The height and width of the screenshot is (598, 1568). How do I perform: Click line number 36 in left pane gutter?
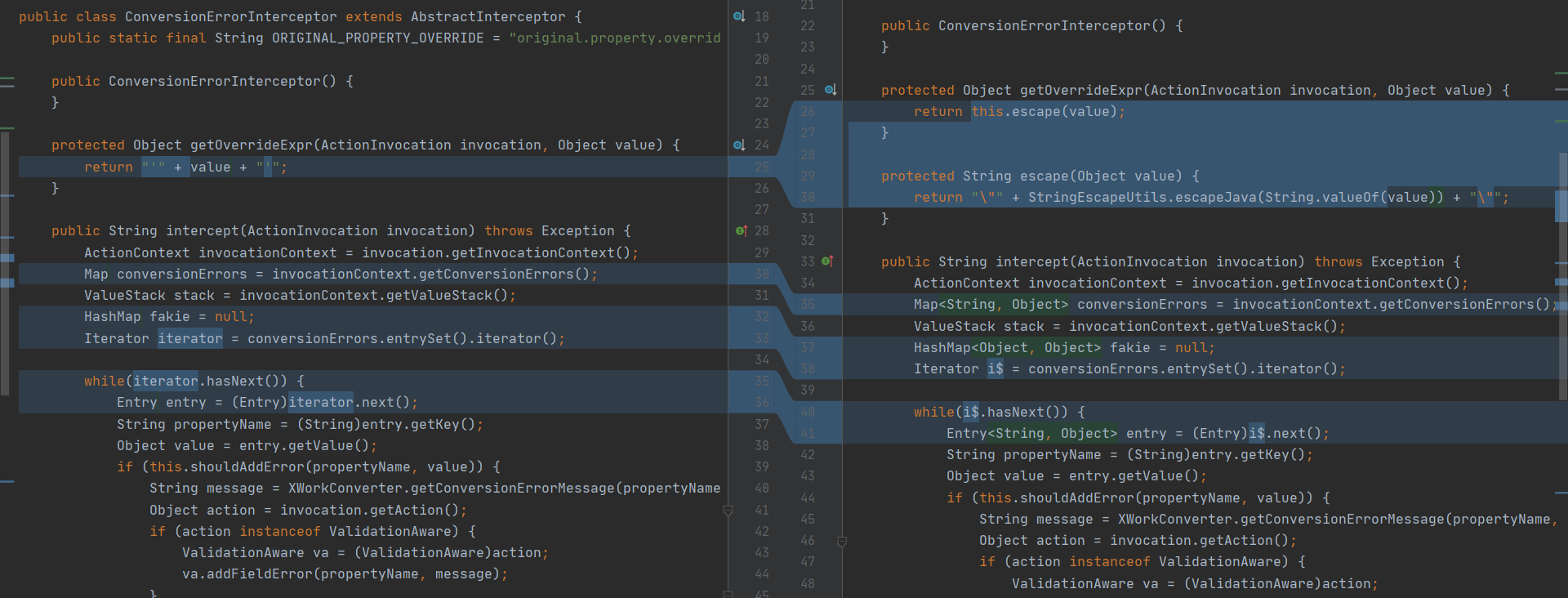click(761, 402)
